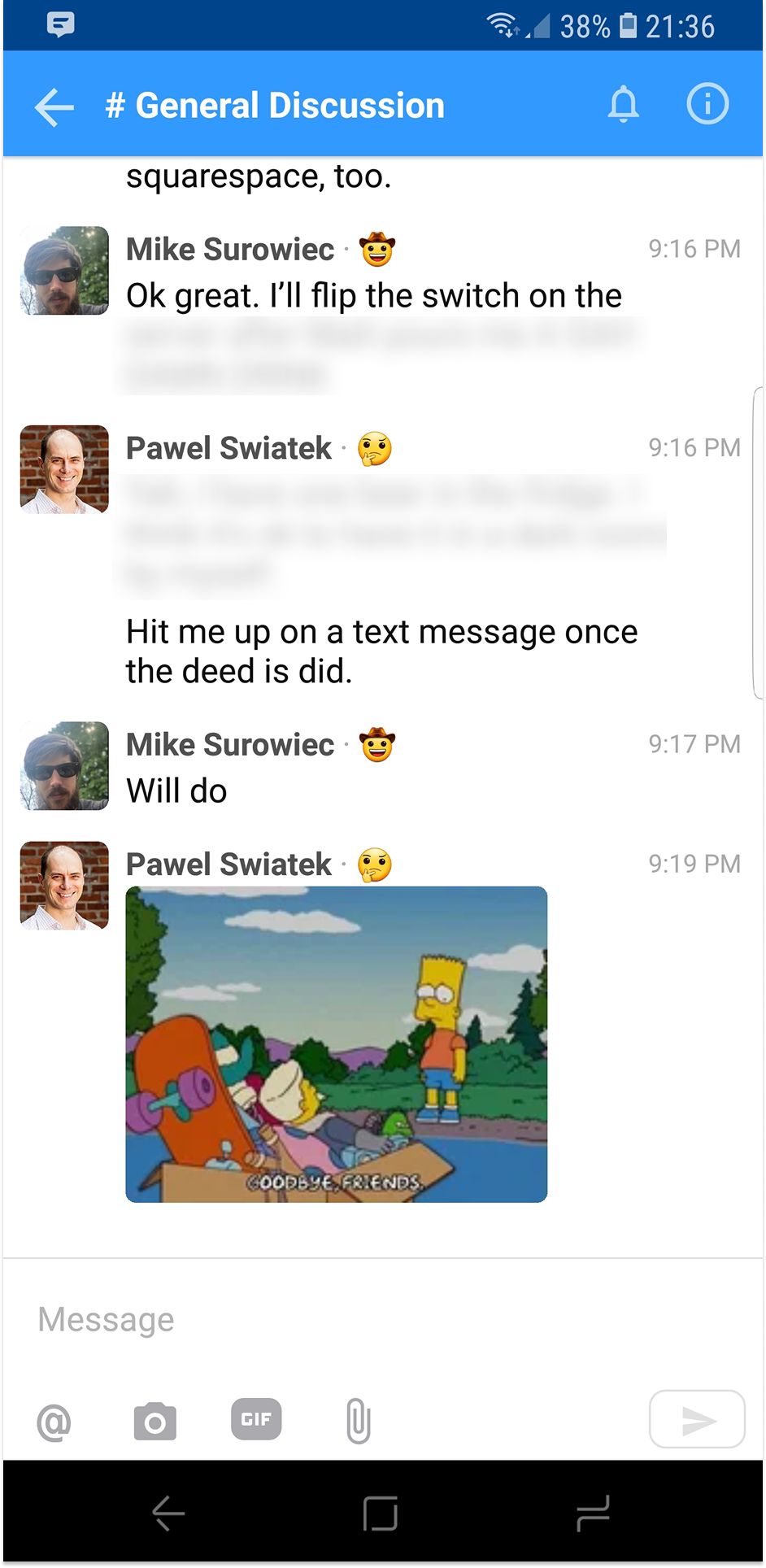This screenshot has width=766, height=1568.
Task: Open the GIF picker
Action: (256, 1419)
